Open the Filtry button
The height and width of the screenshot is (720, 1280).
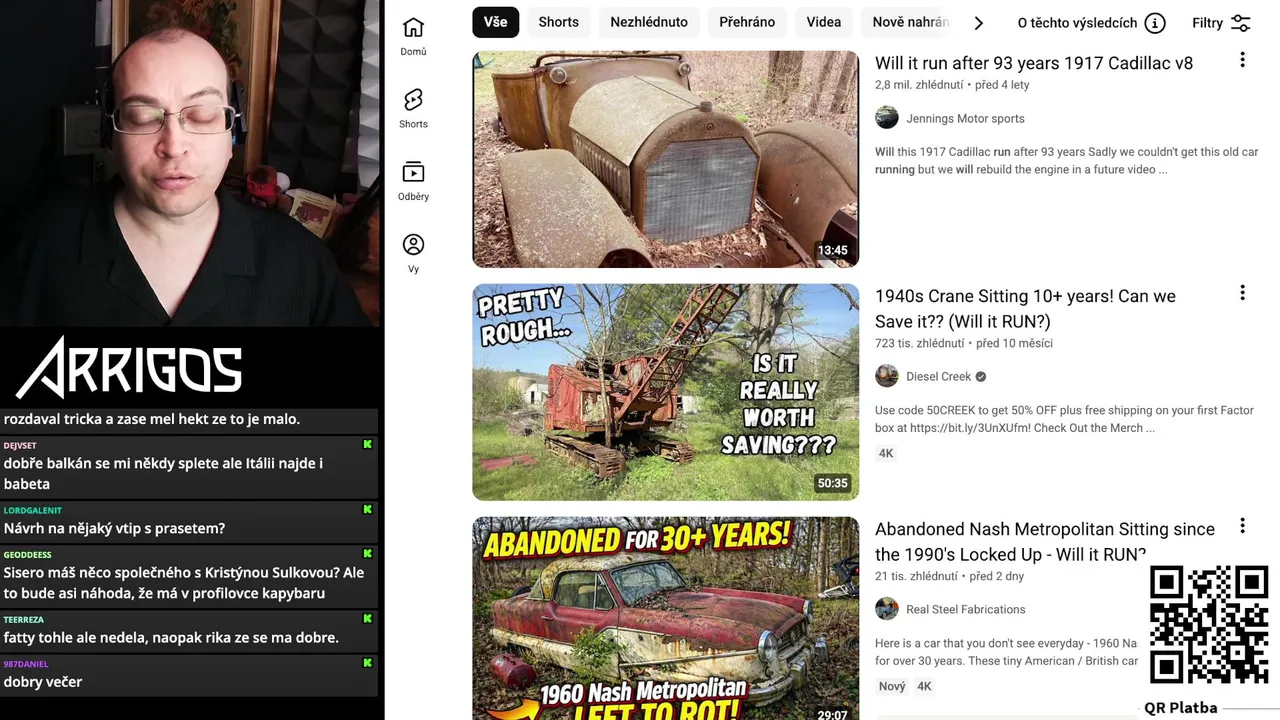(1221, 23)
